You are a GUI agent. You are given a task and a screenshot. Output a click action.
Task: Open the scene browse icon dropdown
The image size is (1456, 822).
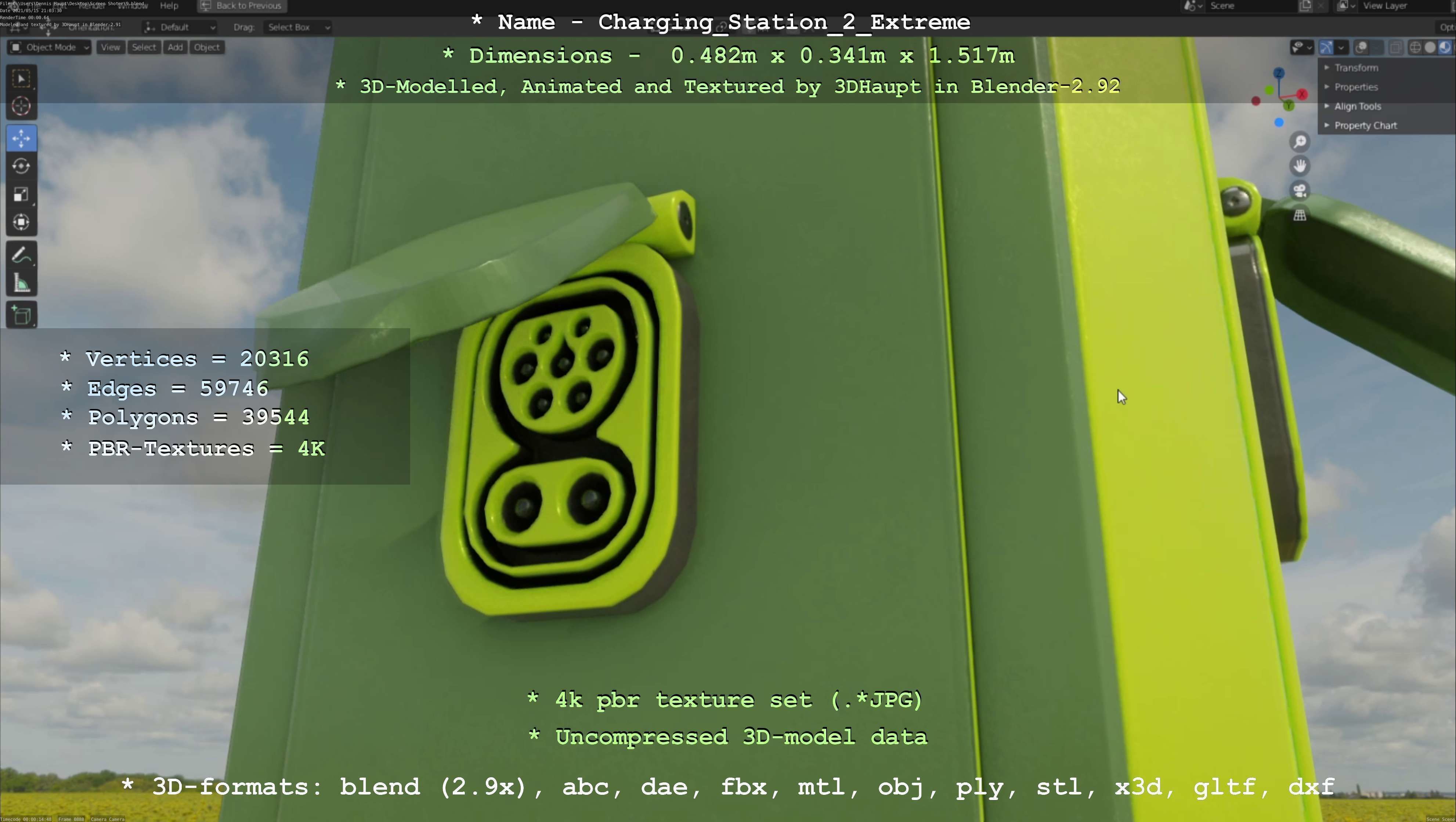pyautogui.click(x=1193, y=6)
